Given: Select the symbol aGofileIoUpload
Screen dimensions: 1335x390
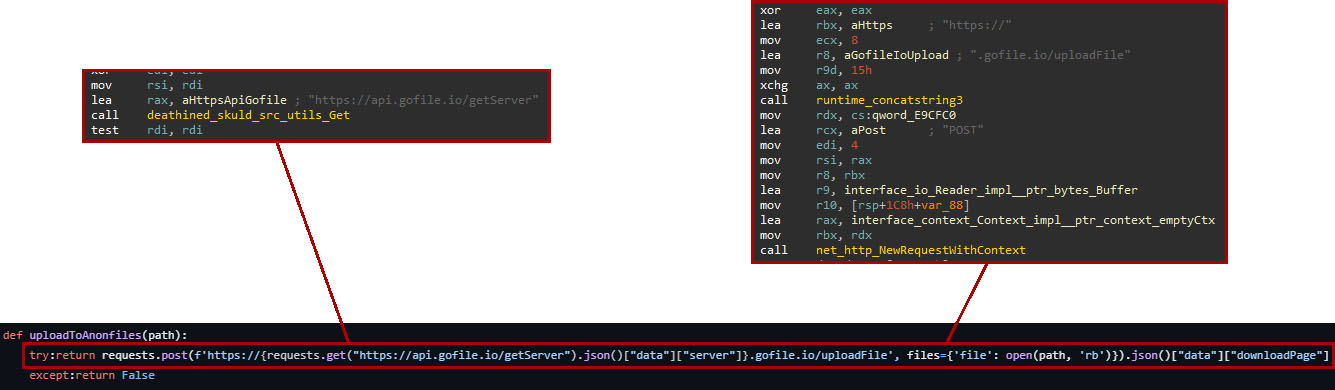Looking at the screenshot, I should [897, 55].
